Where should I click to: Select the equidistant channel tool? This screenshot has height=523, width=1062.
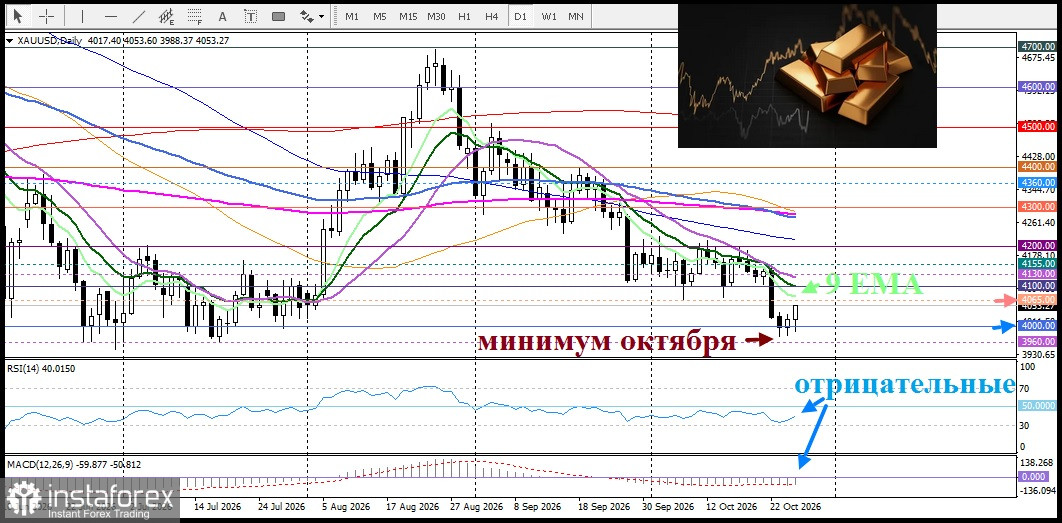(167, 16)
